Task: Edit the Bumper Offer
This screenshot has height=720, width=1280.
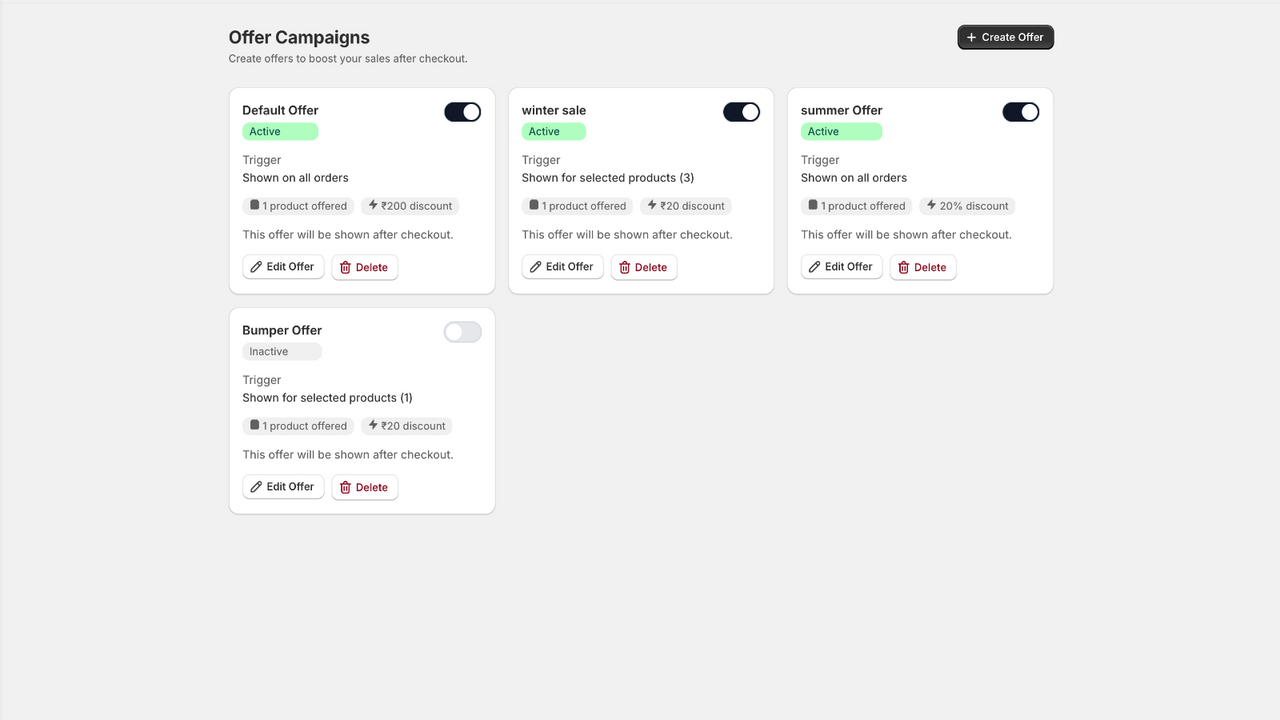Action: tap(283, 487)
